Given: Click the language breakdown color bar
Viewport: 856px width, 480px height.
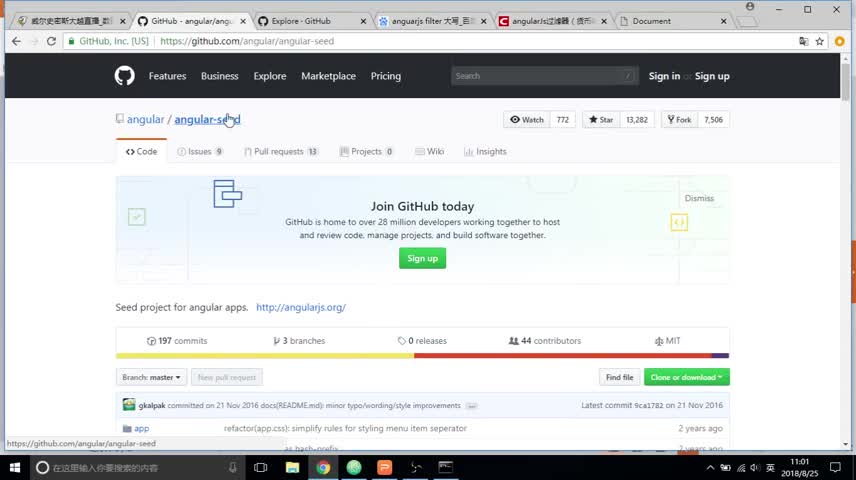Looking at the screenshot, I should tap(423, 355).
